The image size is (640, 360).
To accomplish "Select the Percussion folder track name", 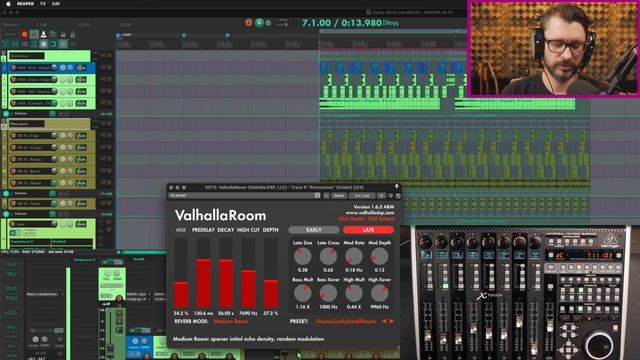I will [27, 124].
